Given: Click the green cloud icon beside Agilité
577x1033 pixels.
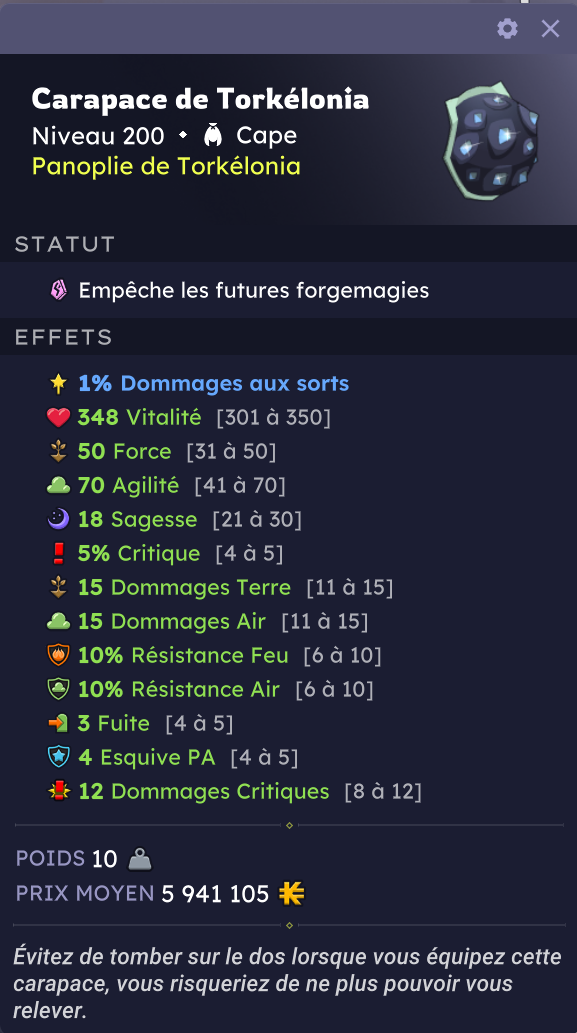Looking at the screenshot, I should pyautogui.click(x=59, y=486).
